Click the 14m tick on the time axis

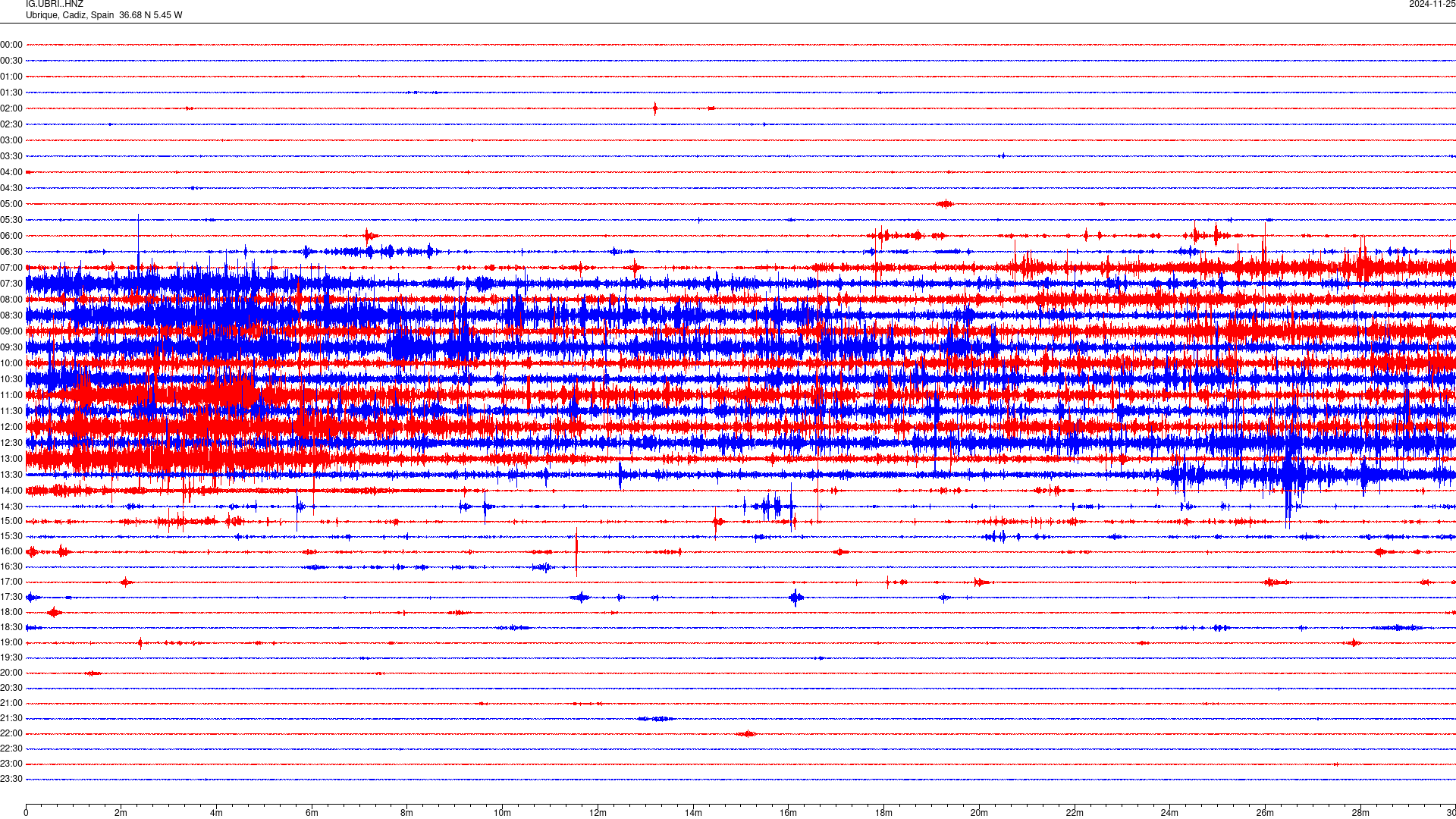point(693,813)
